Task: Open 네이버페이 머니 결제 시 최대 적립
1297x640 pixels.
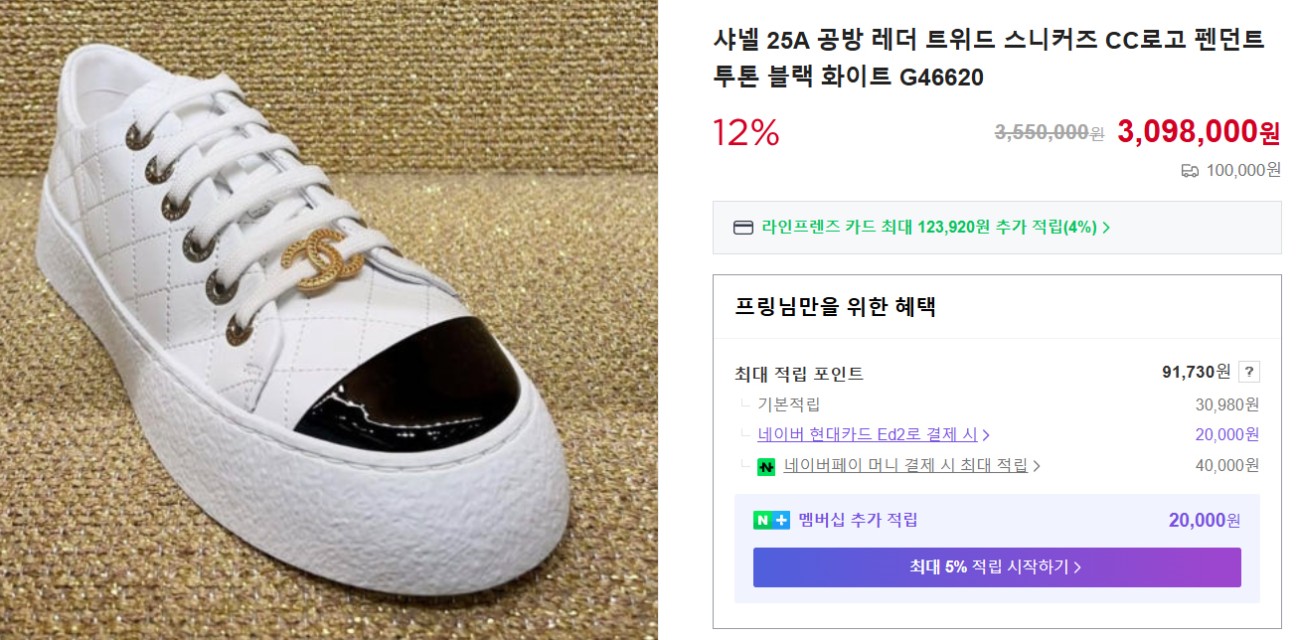Action: click(905, 465)
